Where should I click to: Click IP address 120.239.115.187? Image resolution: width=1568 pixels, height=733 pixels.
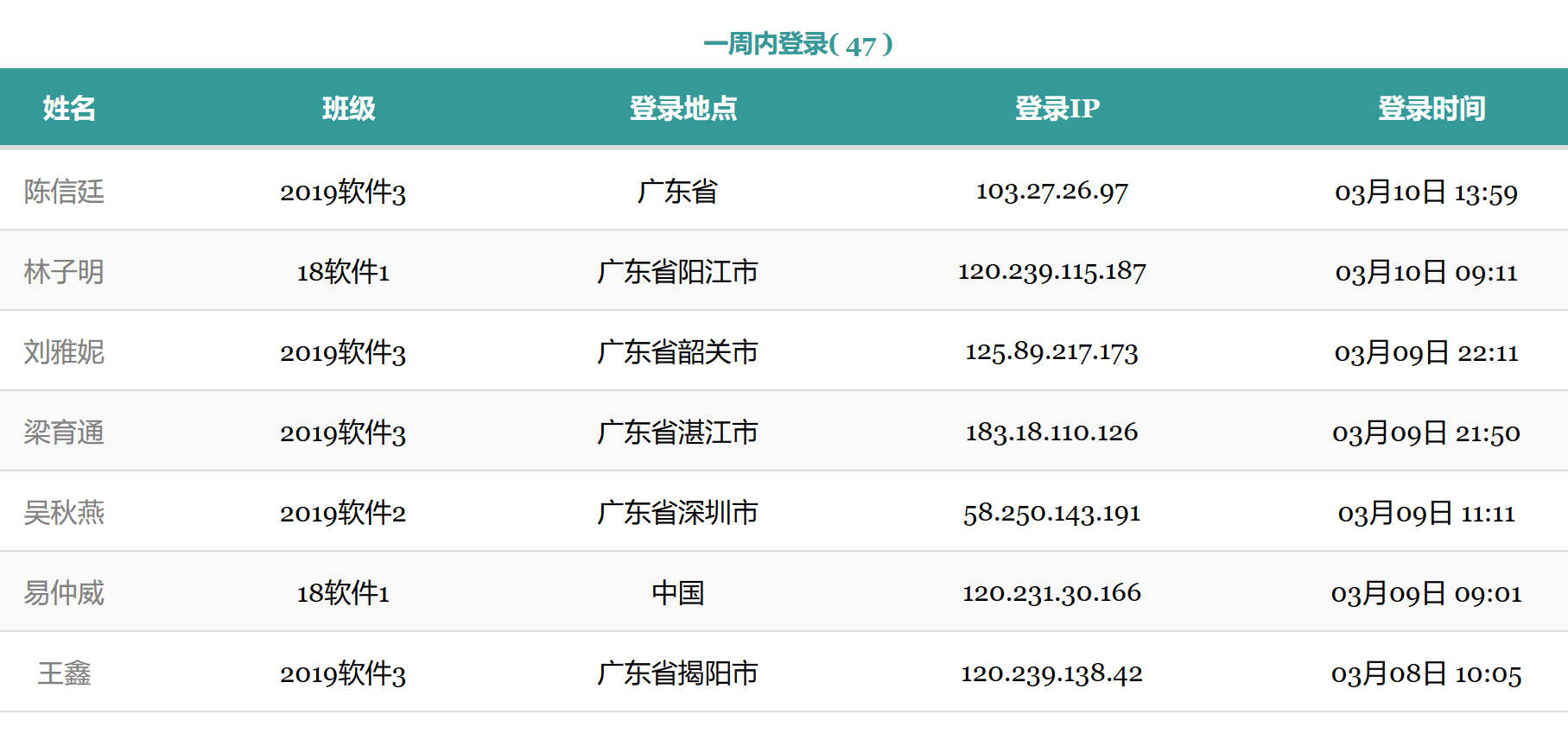click(1052, 272)
